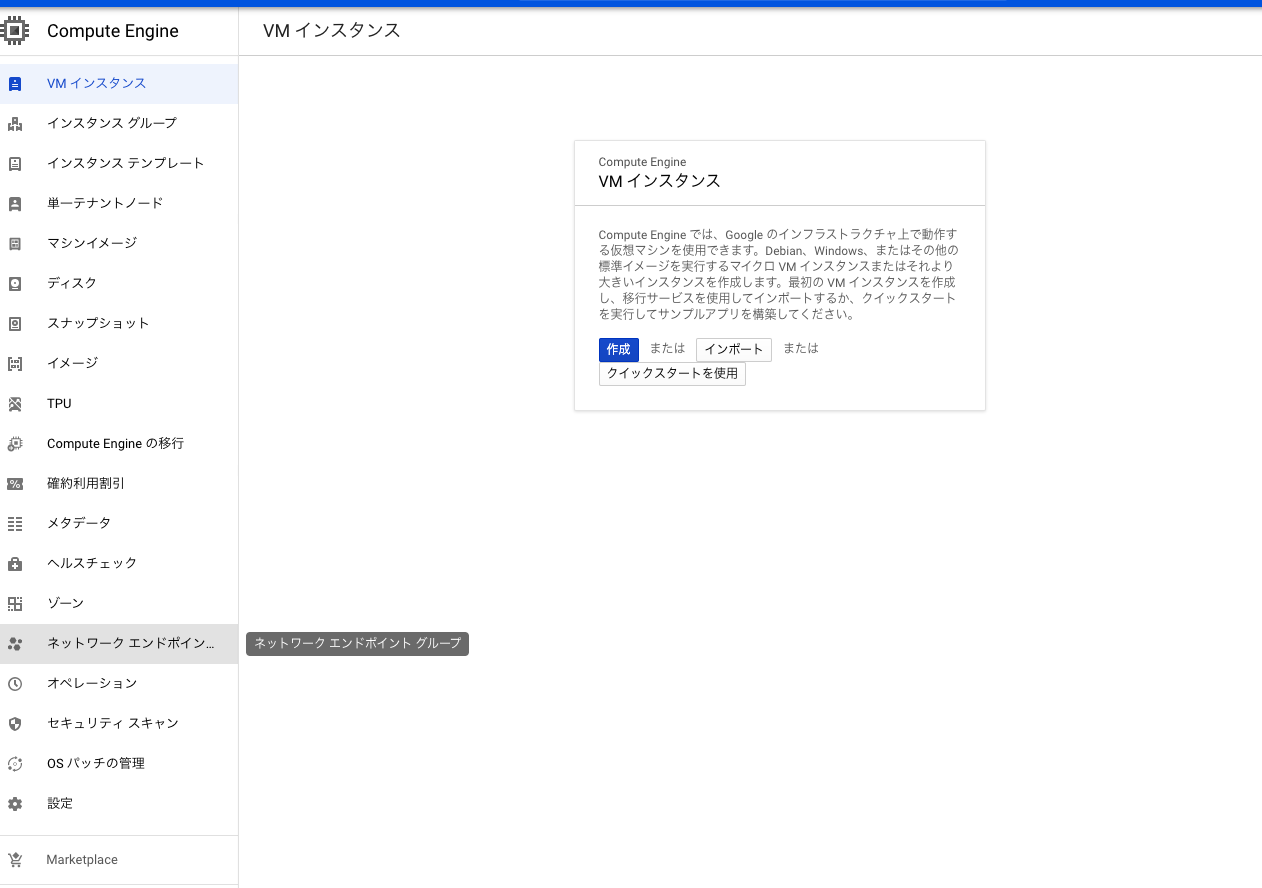The height and width of the screenshot is (888, 1262).
Task: Click the TPU sidebar icon
Action: [x=15, y=403]
